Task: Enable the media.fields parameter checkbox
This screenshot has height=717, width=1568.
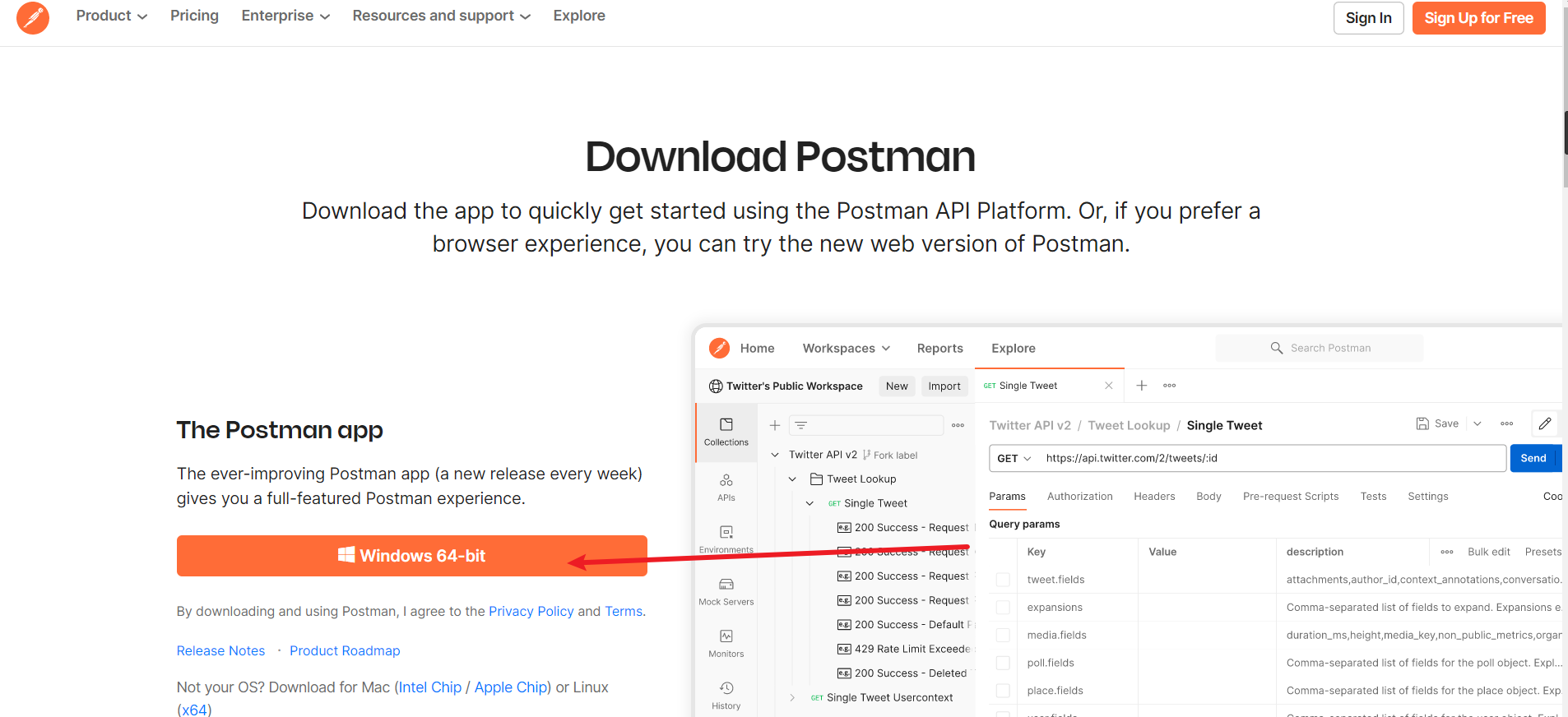Action: pyautogui.click(x=1003, y=636)
